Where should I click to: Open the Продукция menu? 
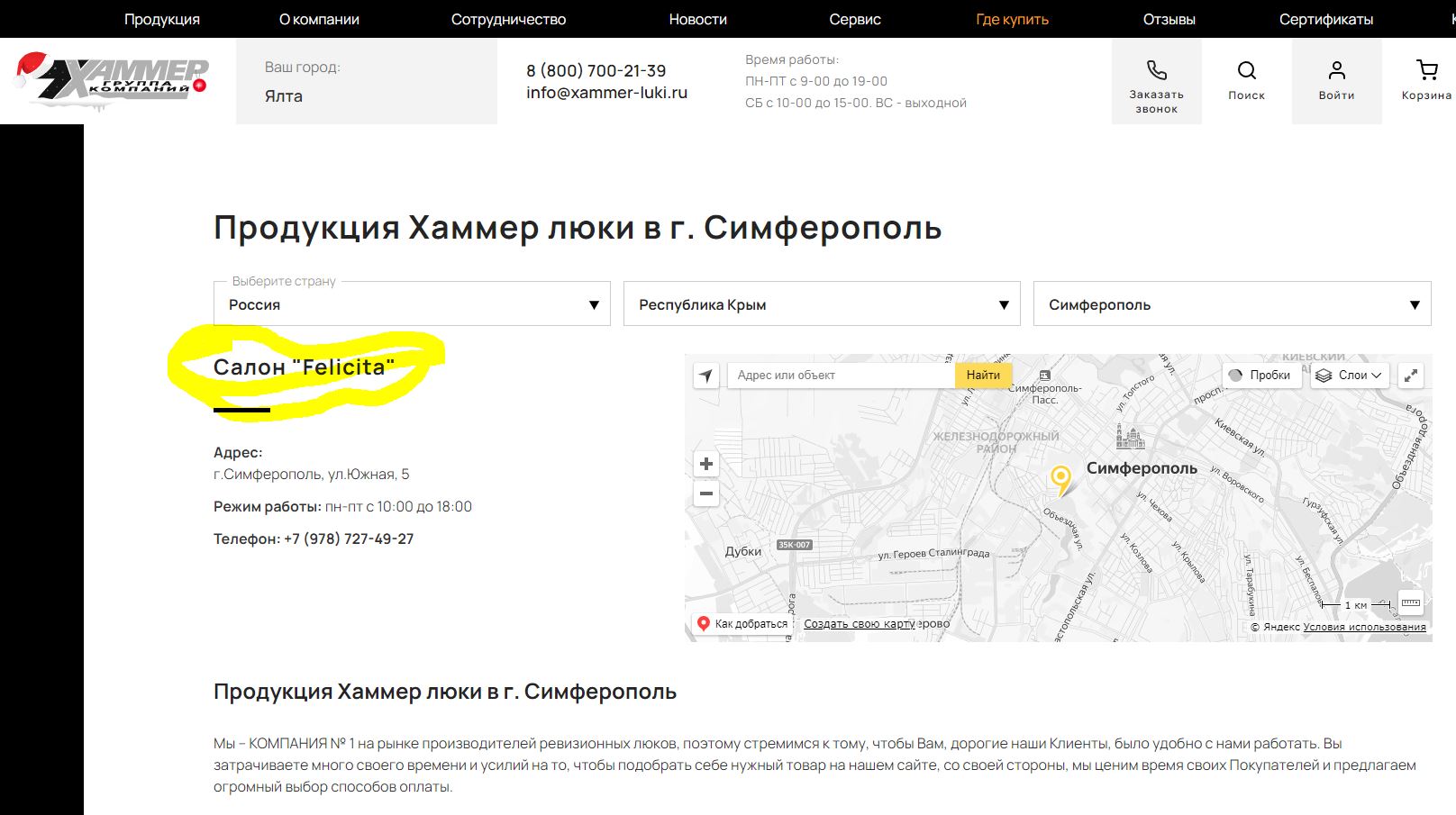[x=162, y=19]
